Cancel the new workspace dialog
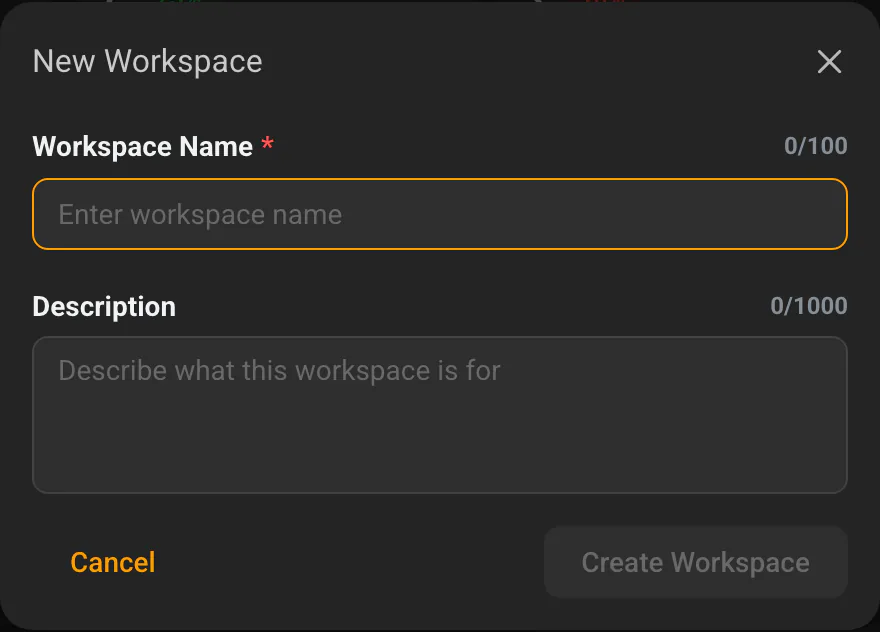This screenshot has width=880, height=632. tap(113, 562)
